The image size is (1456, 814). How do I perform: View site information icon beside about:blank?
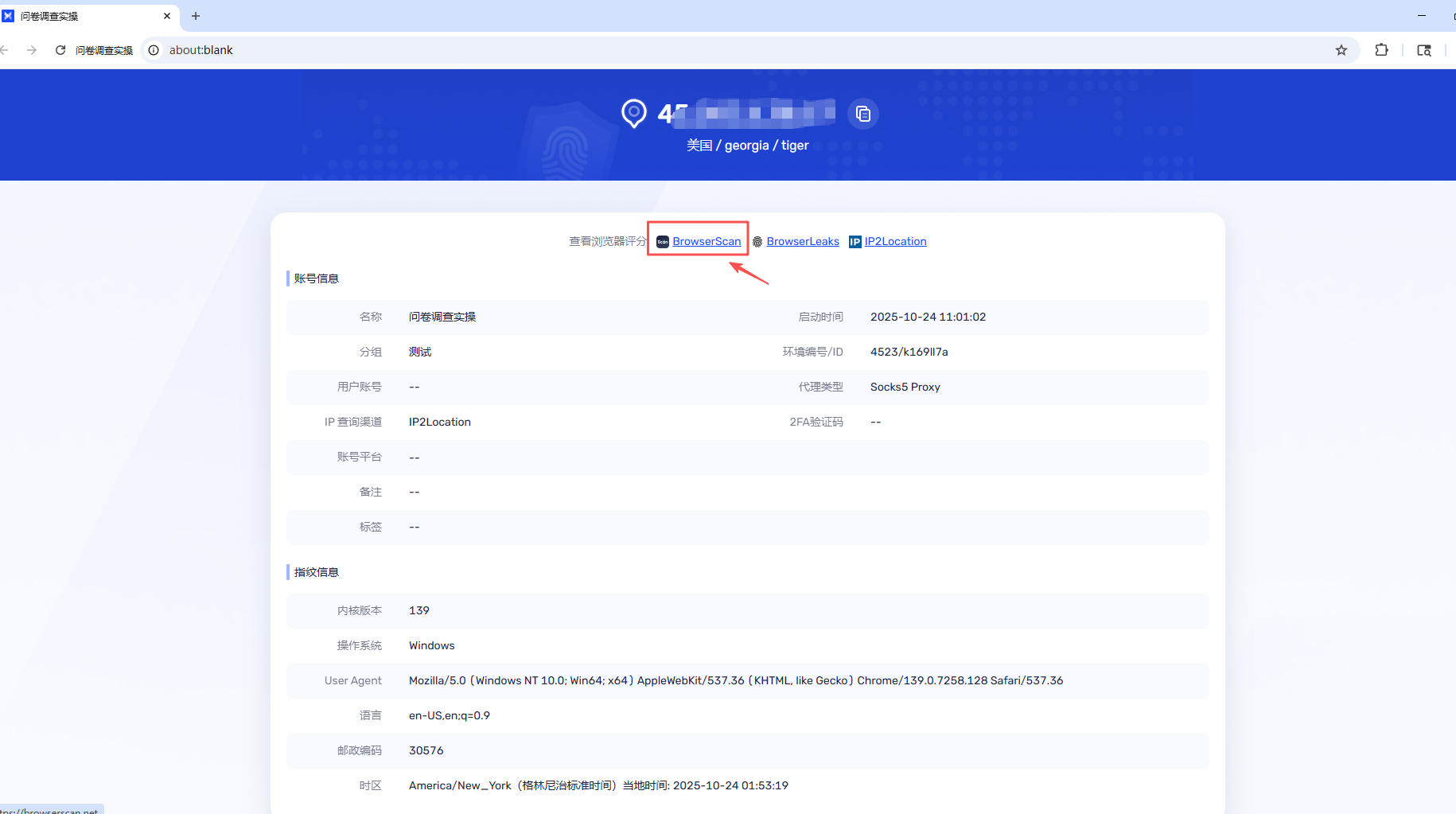(x=154, y=50)
